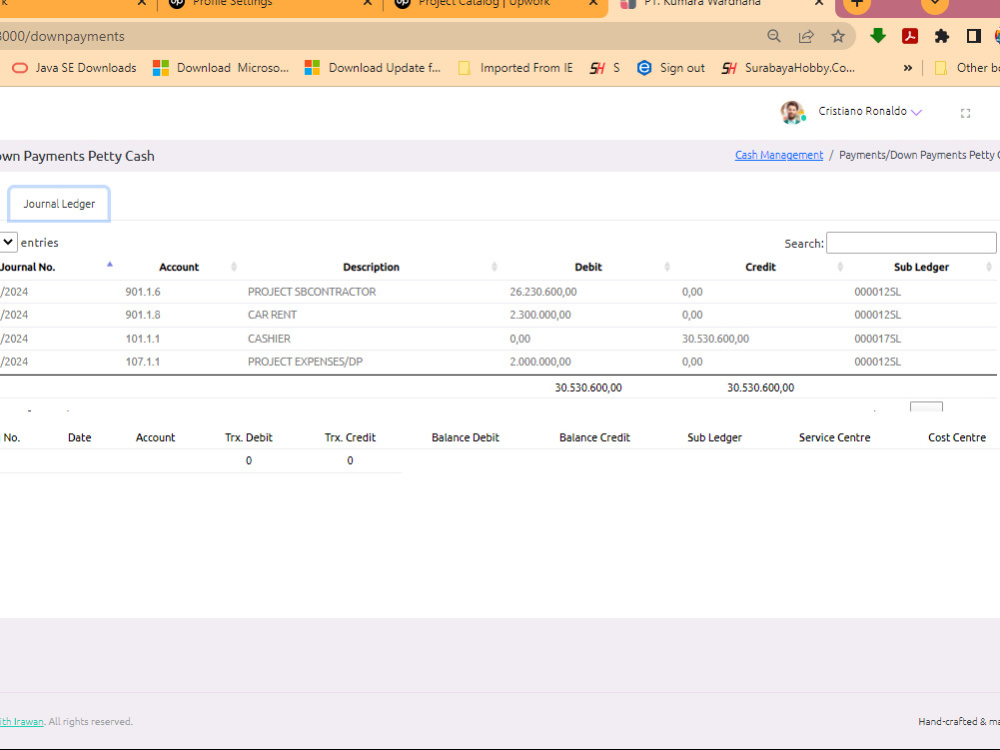
Task: Click the PROJECT SBCONTRACTOR description cell
Action: (312, 291)
